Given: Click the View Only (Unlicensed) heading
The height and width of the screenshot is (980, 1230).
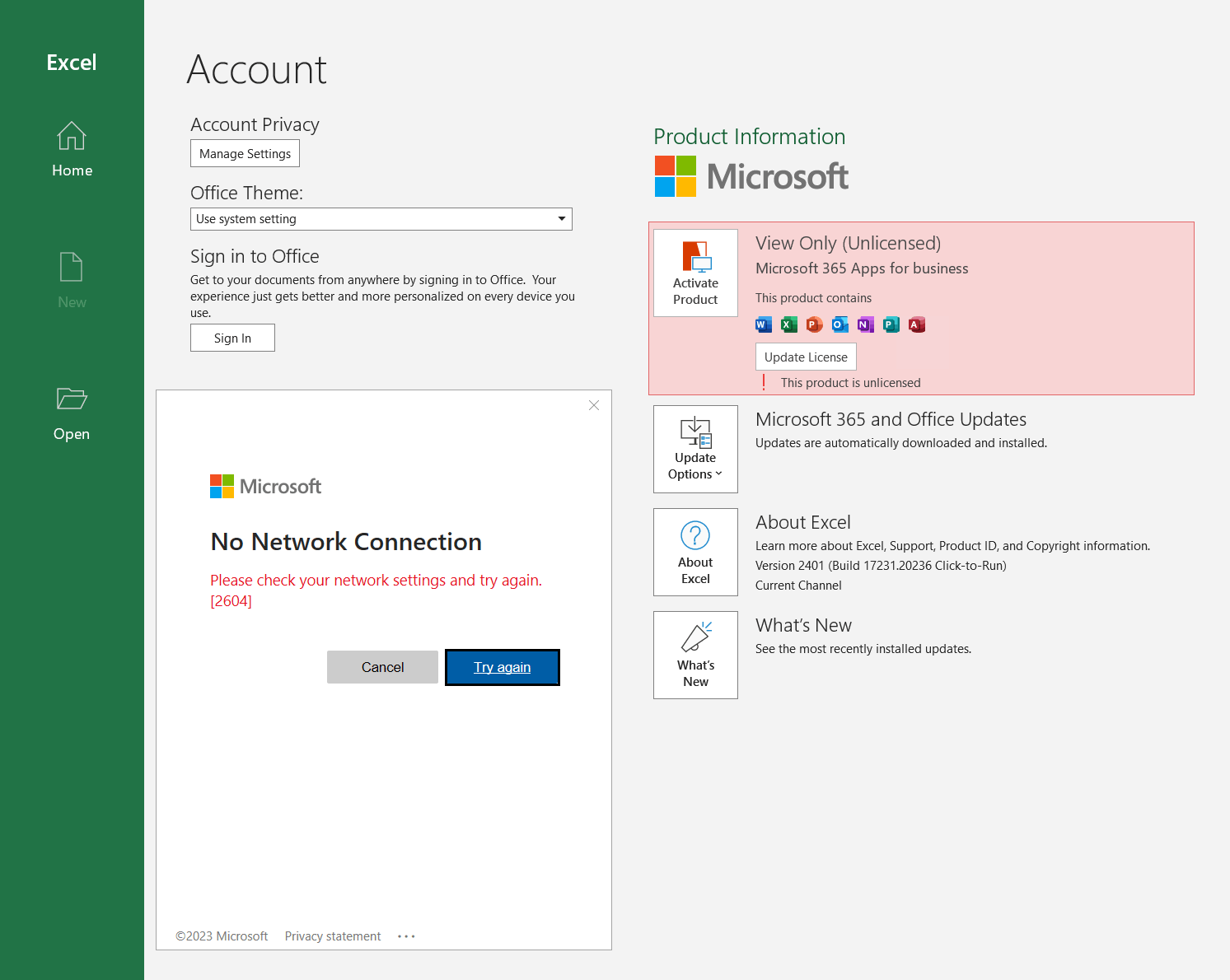Looking at the screenshot, I should pyautogui.click(x=848, y=244).
